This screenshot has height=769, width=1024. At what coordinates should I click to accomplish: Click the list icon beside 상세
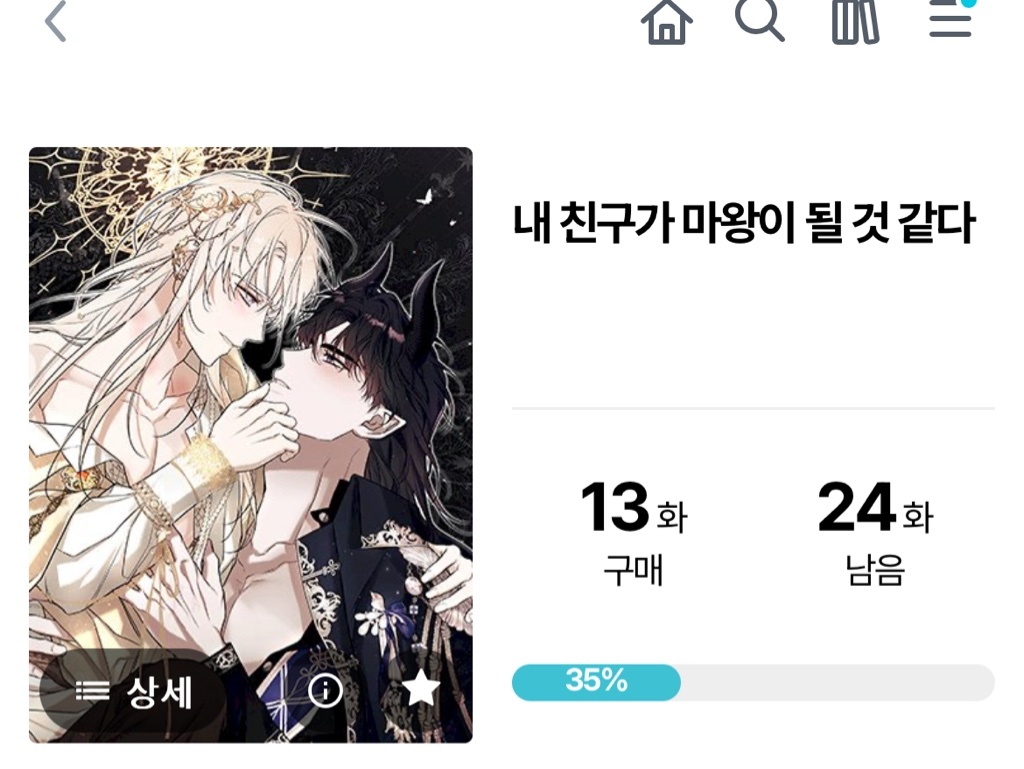(x=92, y=691)
